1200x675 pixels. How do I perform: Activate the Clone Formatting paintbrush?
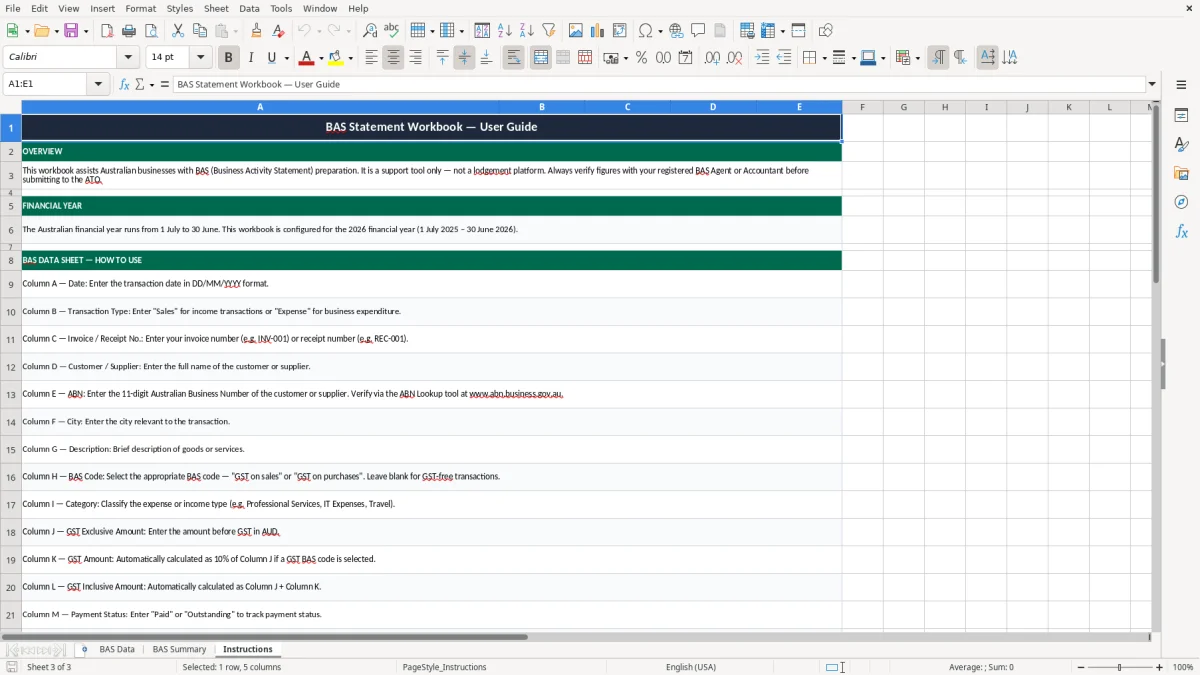(257, 31)
